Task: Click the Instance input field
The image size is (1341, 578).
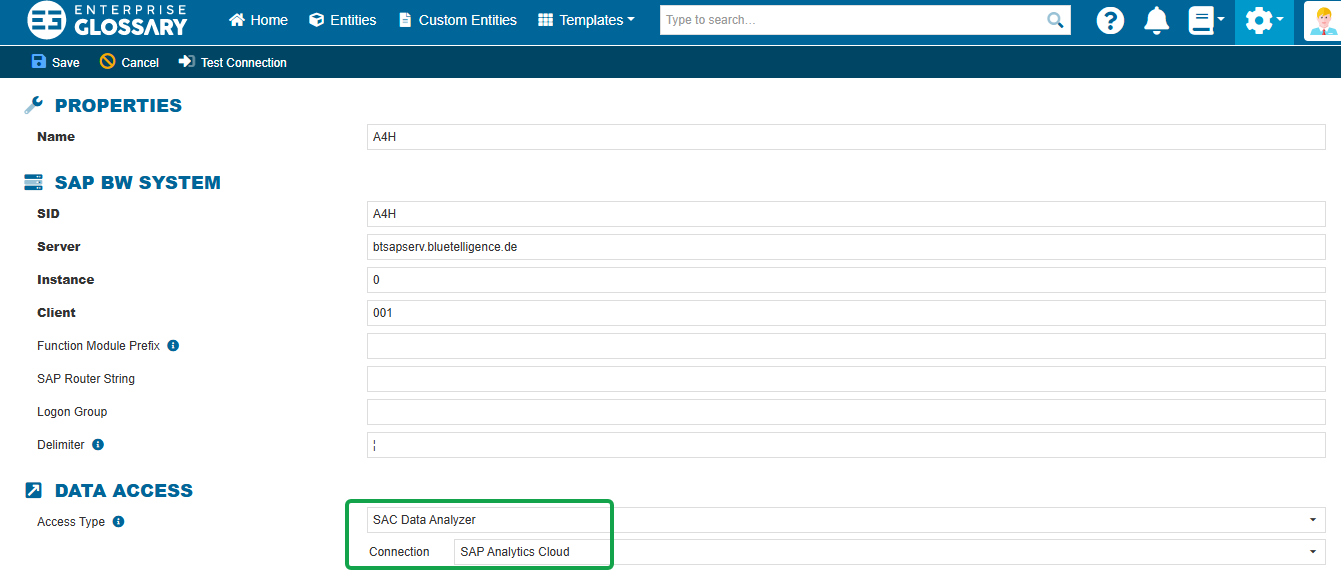Action: coord(846,280)
